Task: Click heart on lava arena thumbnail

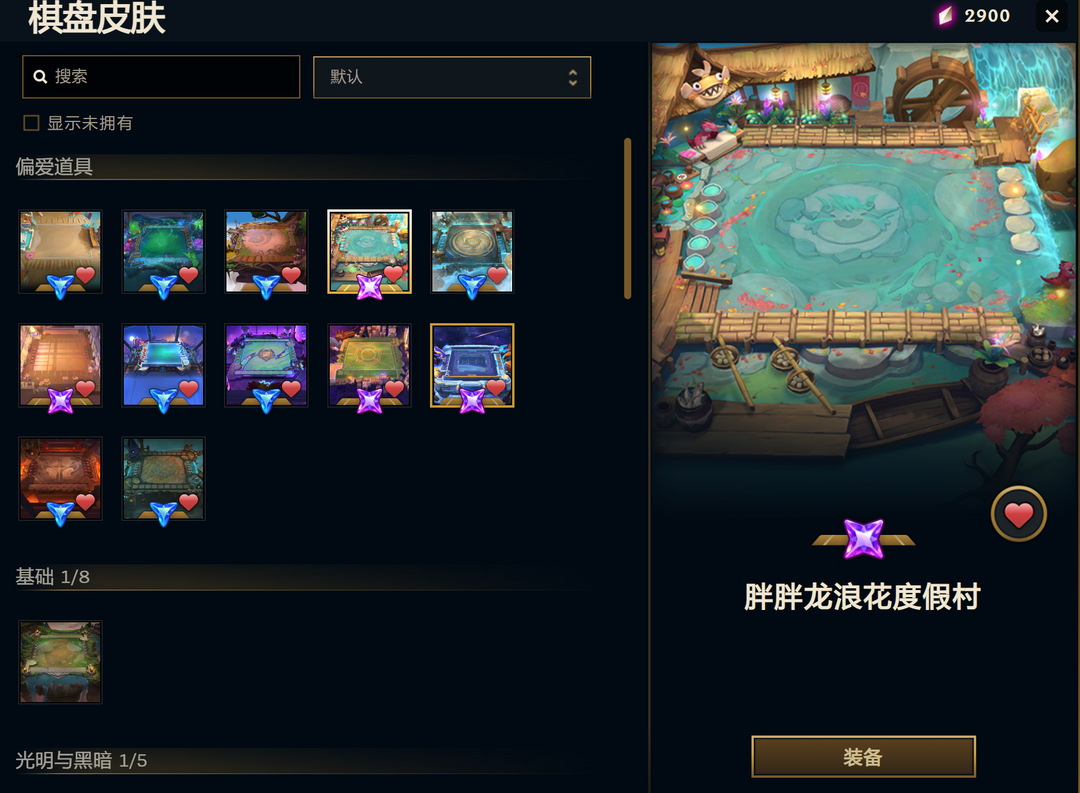Action: coord(85,502)
